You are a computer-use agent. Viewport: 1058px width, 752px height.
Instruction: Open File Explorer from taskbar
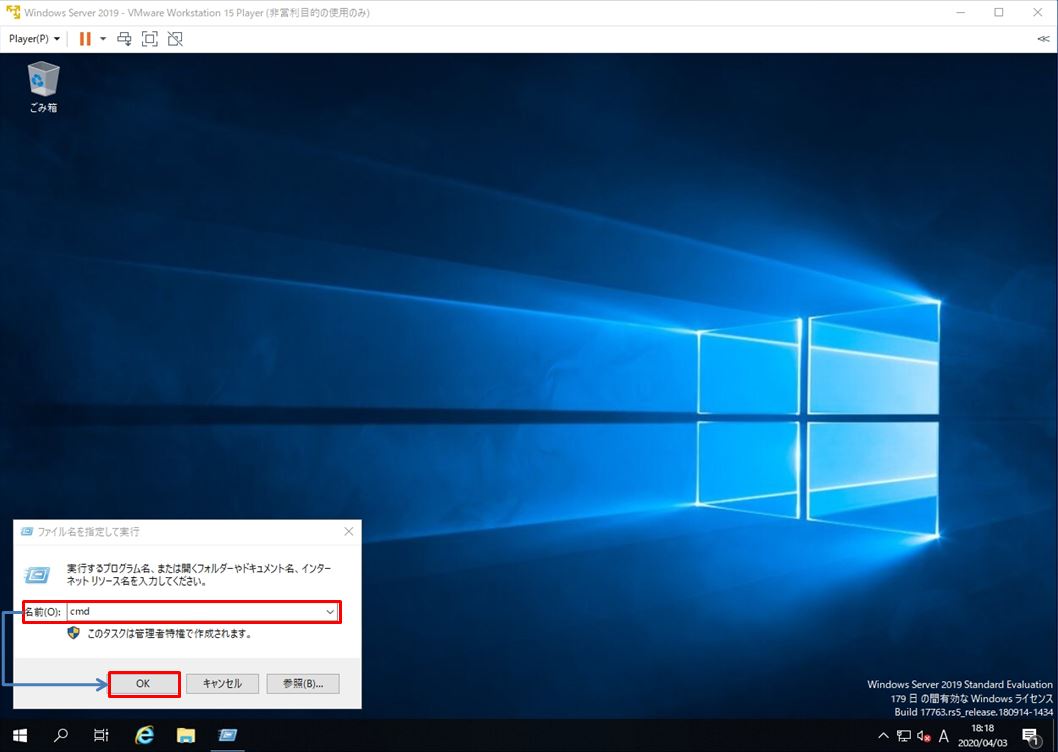tap(186, 735)
